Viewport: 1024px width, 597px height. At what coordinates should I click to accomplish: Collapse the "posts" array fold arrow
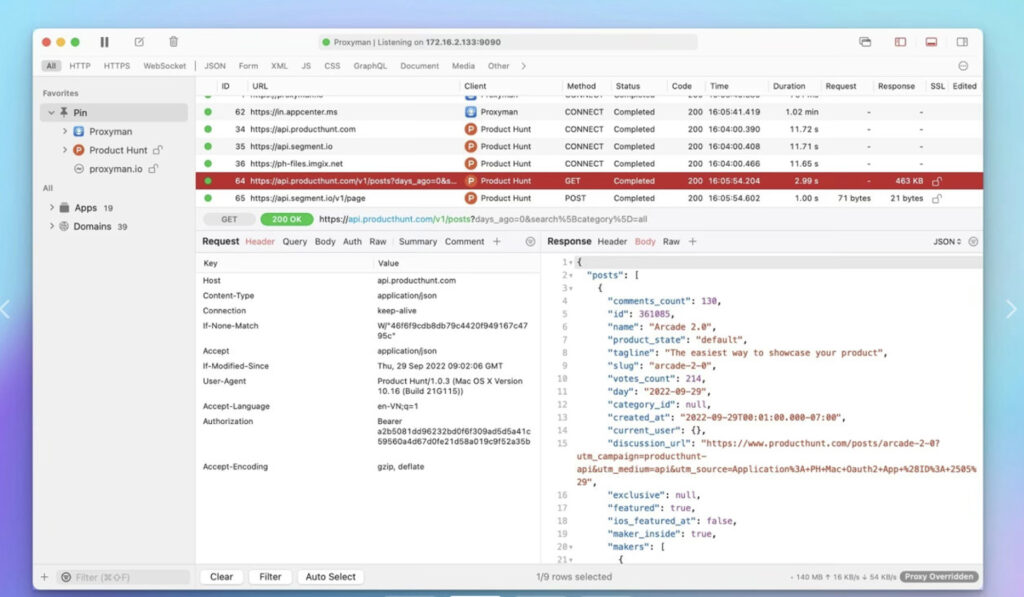click(571, 276)
